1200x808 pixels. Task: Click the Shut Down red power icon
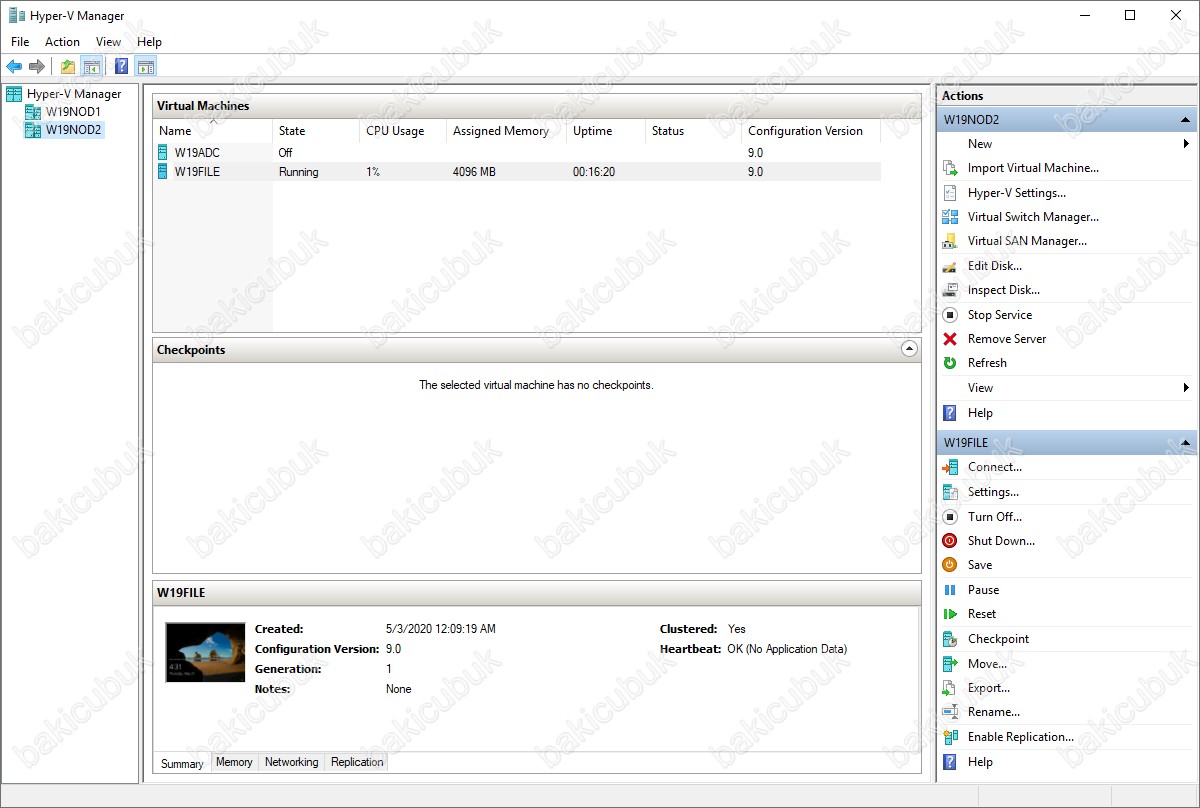pyautogui.click(x=950, y=541)
